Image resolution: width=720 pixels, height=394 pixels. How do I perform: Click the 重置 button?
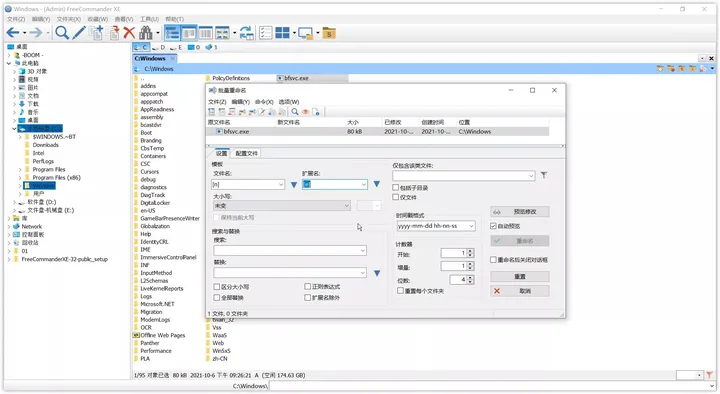click(x=519, y=276)
